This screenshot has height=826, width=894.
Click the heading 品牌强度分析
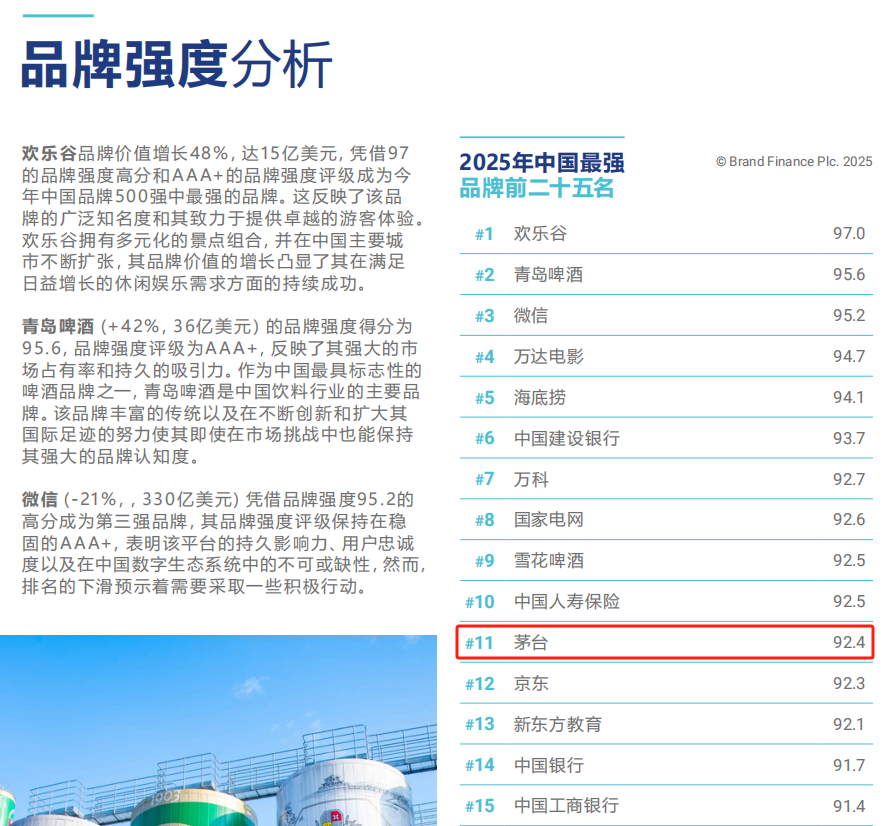(x=177, y=64)
